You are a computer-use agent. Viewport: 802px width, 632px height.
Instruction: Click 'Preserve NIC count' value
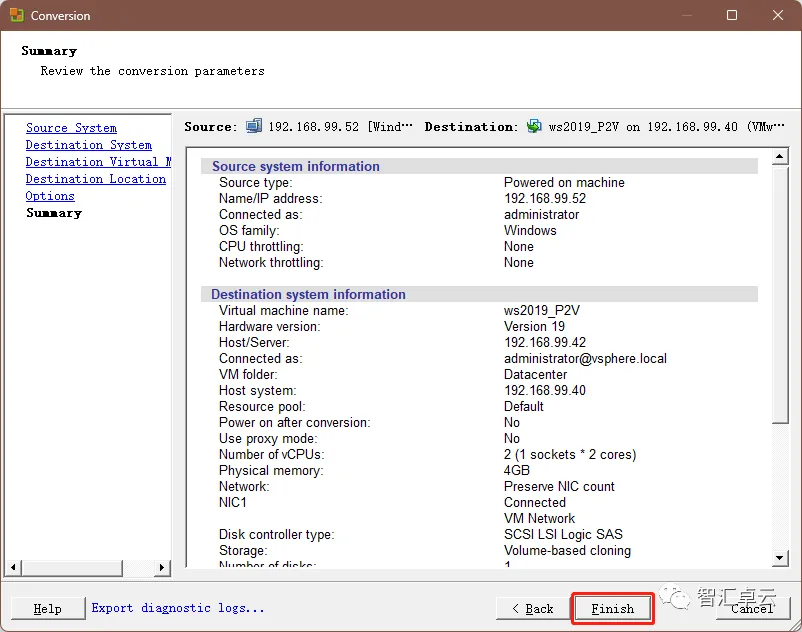[x=559, y=486]
